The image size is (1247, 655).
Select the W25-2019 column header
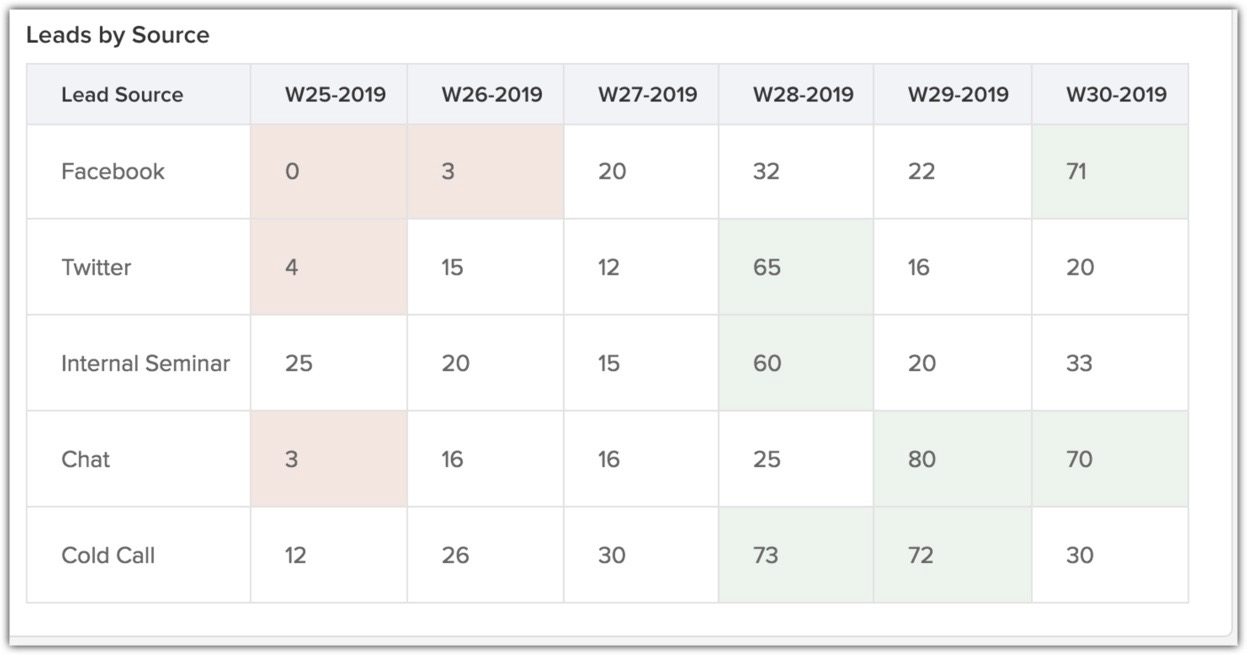coord(335,95)
